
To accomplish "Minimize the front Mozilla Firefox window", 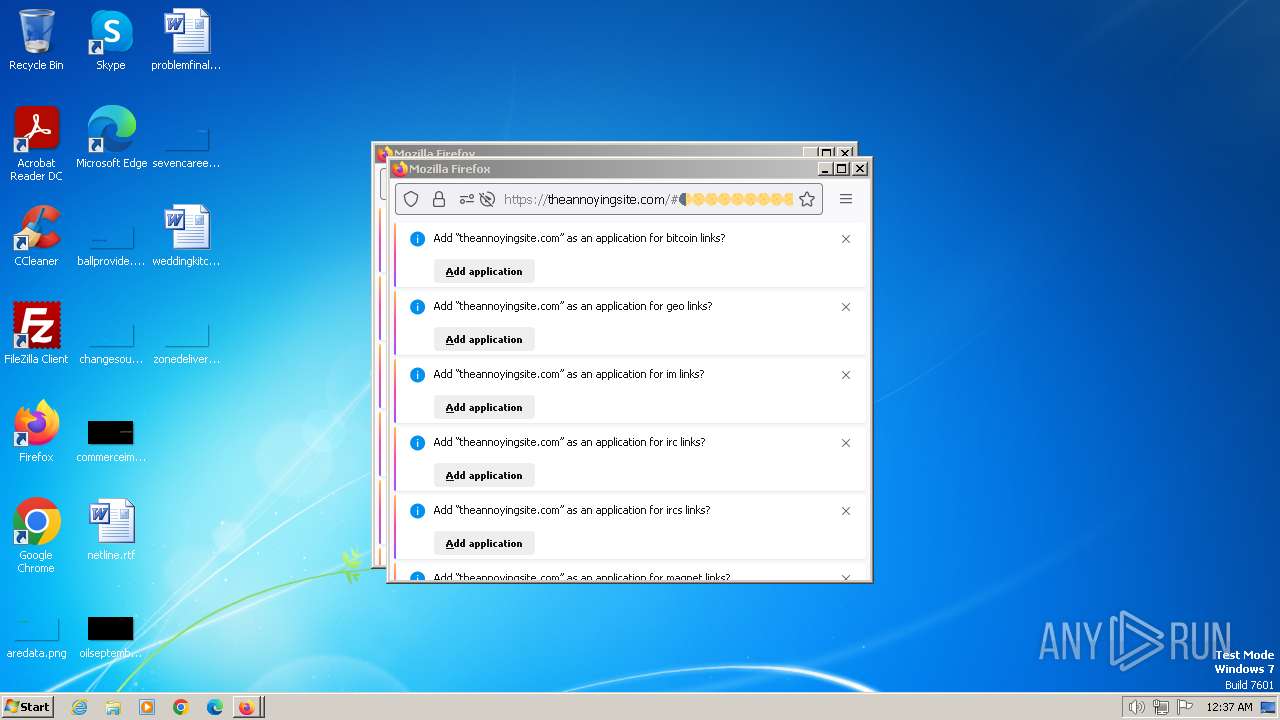I will click(x=826, y=169).
